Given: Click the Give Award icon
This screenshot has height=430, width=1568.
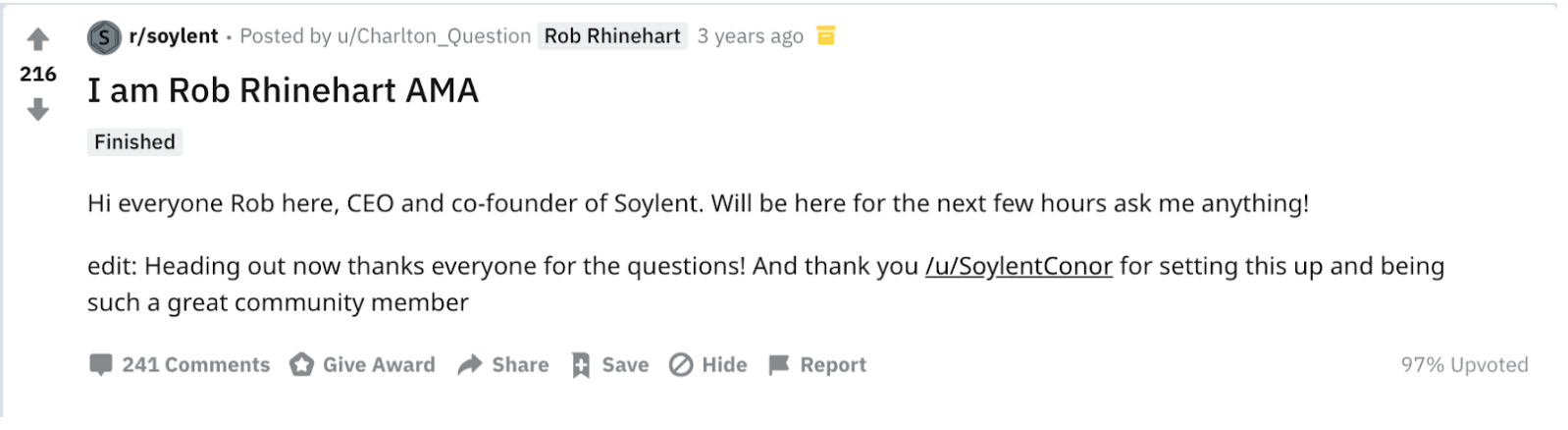Looking at the screenshot, I should click(301, 364).
